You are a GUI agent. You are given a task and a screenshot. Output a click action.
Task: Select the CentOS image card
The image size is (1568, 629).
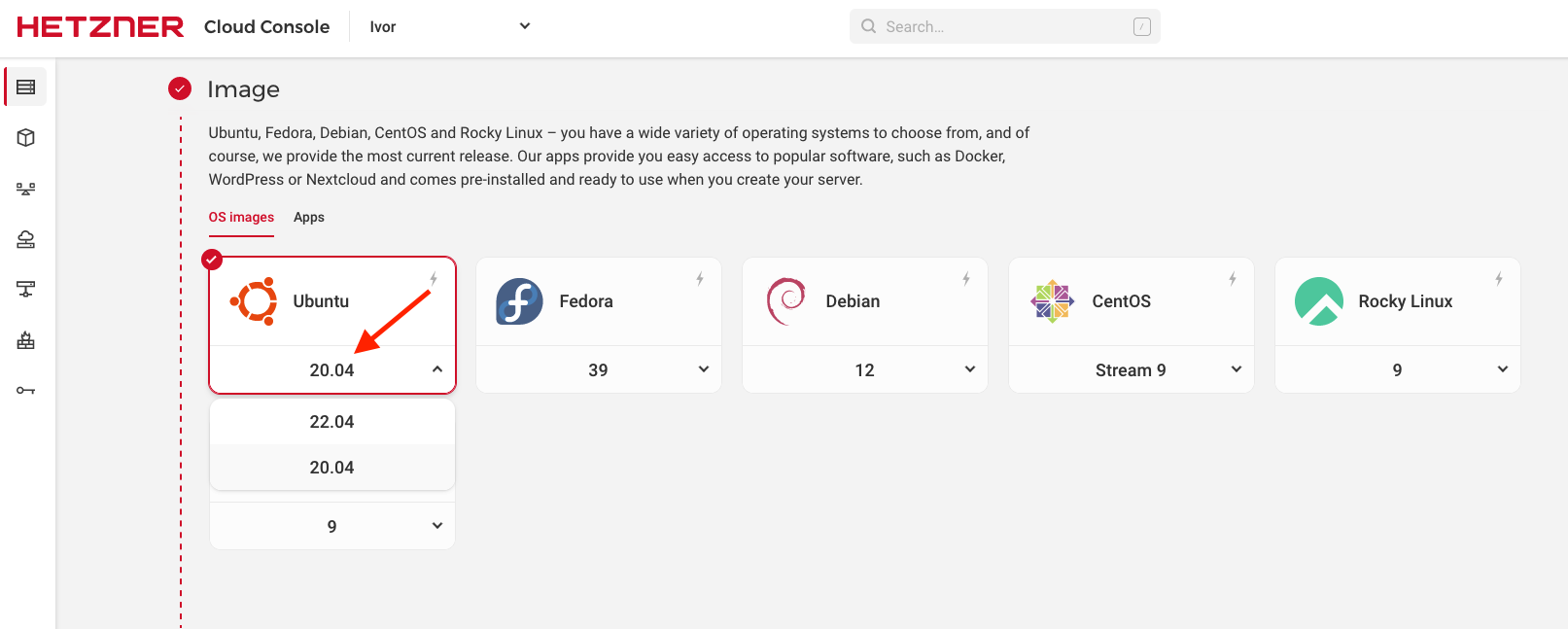[1131, 301]
